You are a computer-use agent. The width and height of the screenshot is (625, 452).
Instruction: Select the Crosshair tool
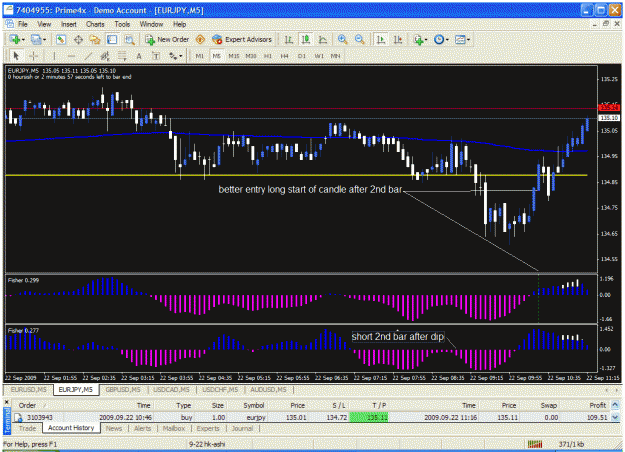33,56
